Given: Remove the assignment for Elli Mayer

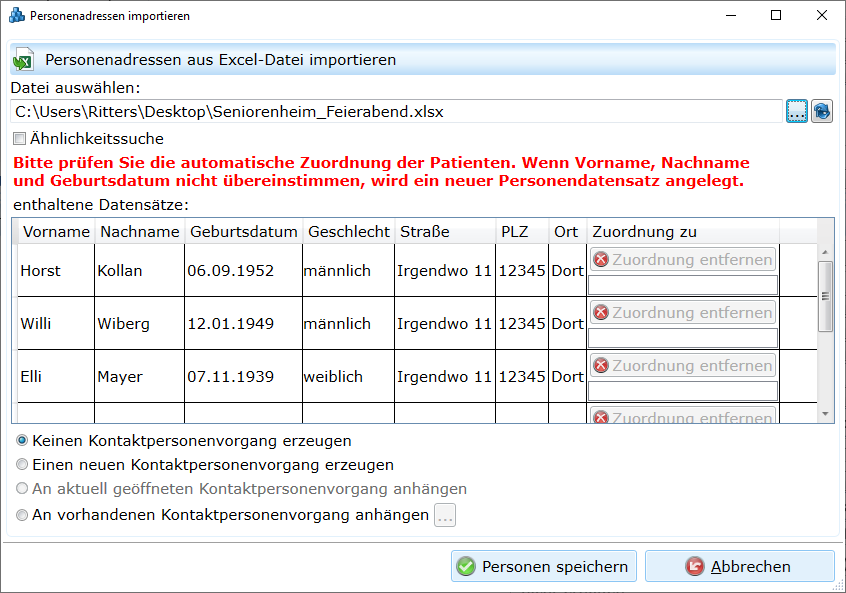Looking at the screenshot, I should (x=683, y=366).
